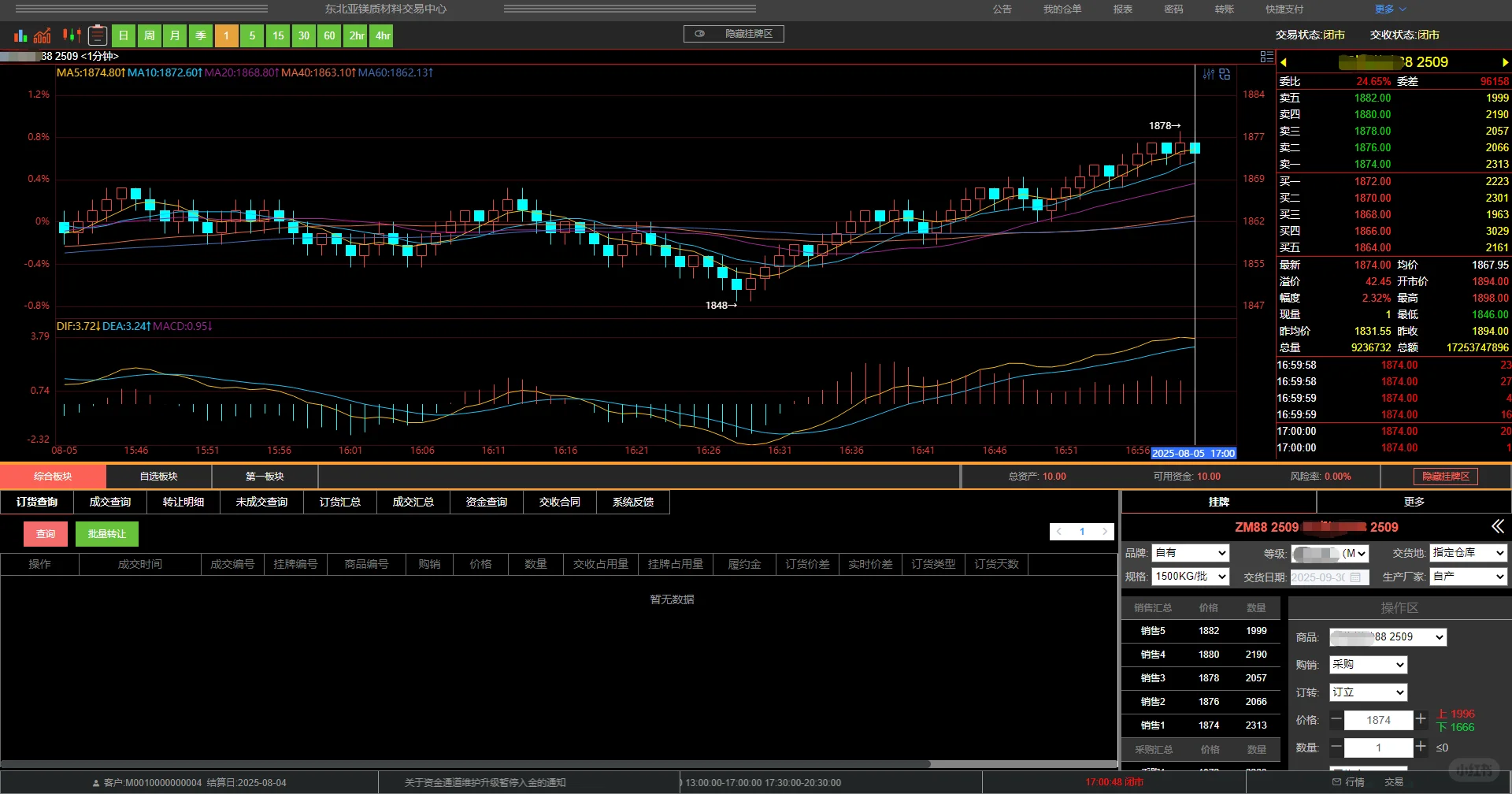Screen dimensions: 1512x794
Task: Click the green 批量转让 button
Action: [107, 534]
